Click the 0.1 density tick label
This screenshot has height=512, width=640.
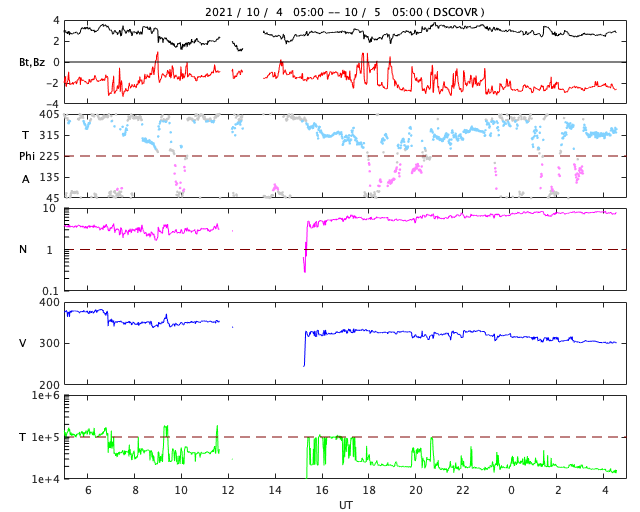click(51, 291)
